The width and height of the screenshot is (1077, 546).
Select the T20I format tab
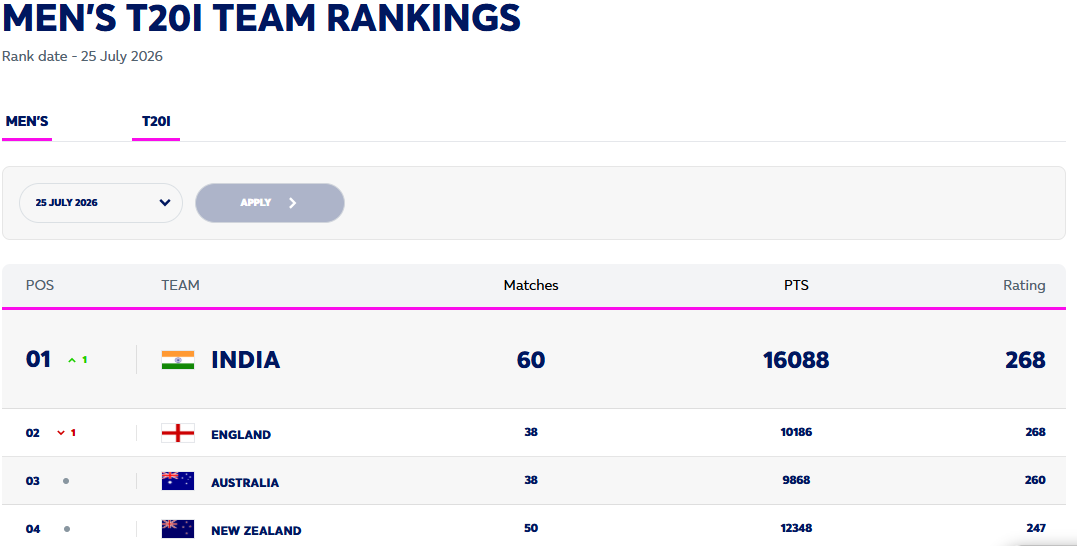click(156, 122)
